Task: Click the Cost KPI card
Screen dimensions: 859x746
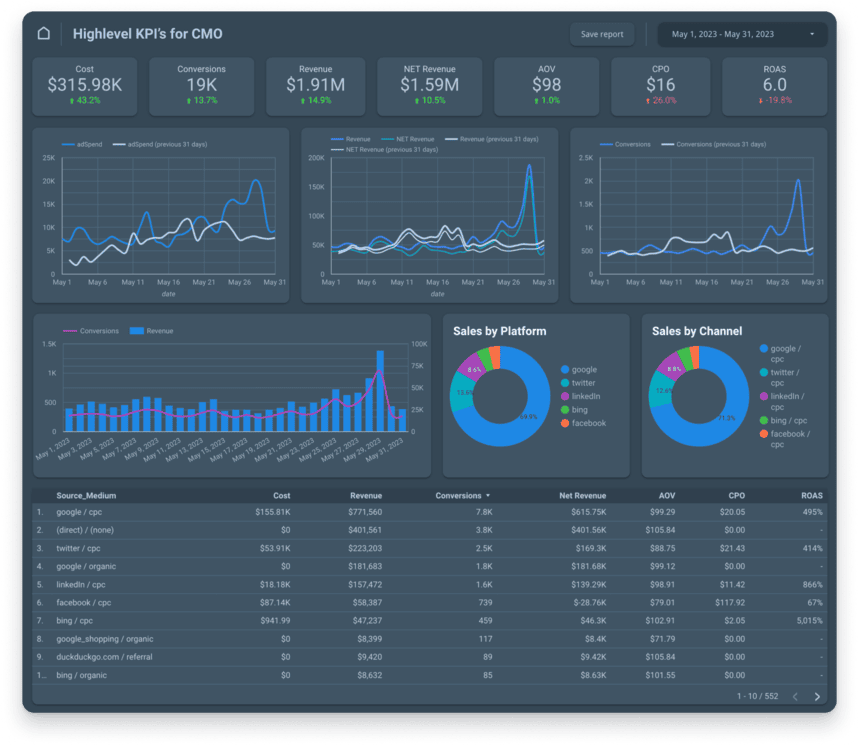Action: pos(84,85)
